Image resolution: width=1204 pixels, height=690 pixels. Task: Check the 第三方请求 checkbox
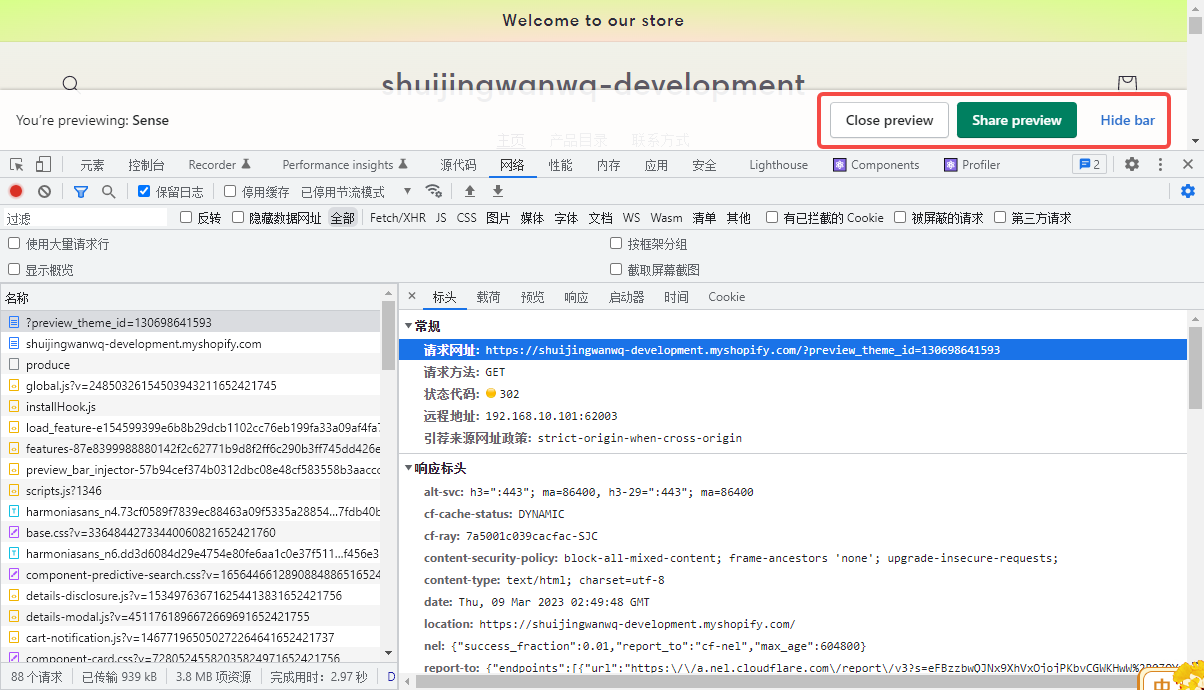coord(1000,217)
